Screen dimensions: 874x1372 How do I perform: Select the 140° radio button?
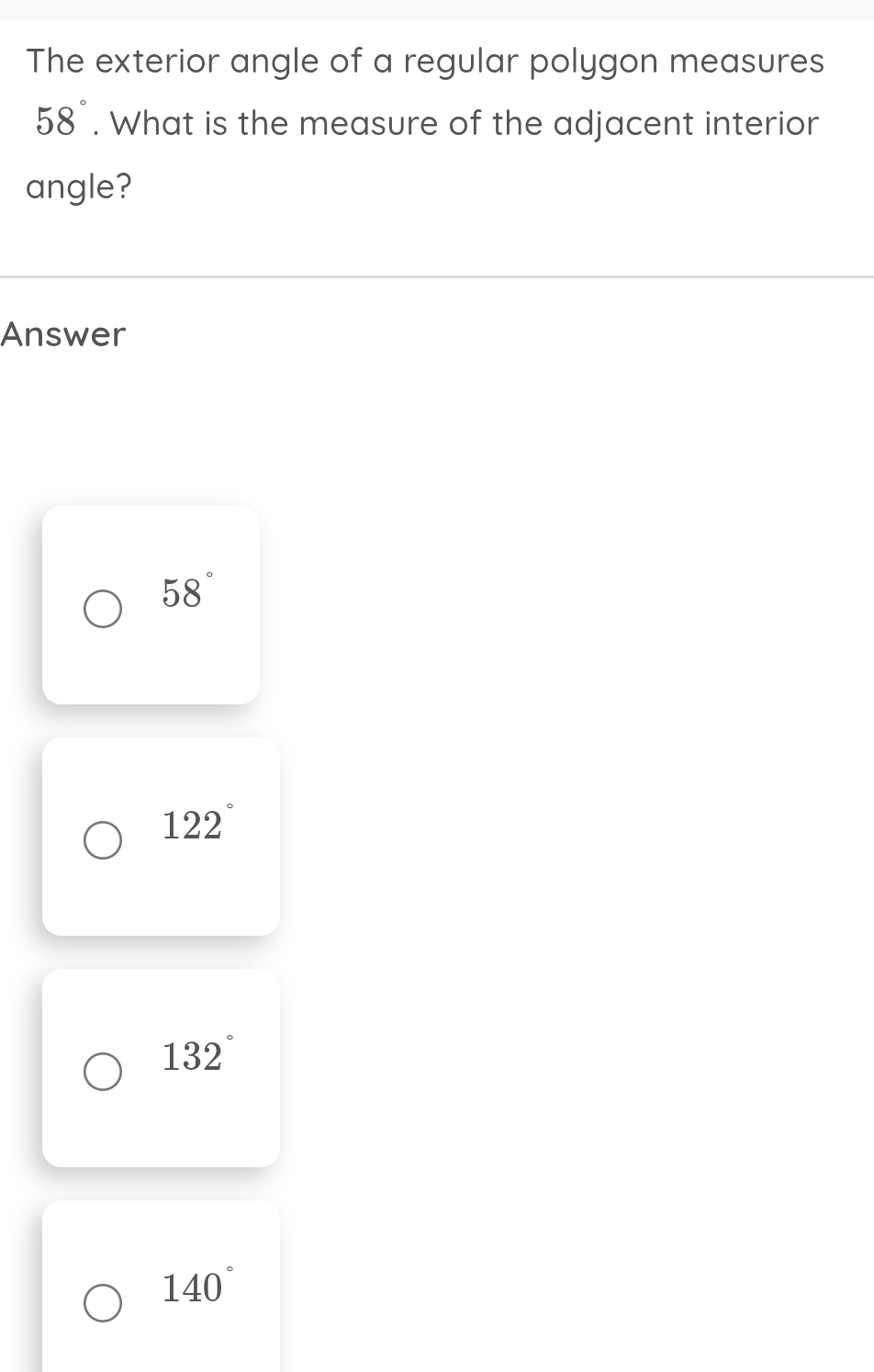pyautogui.click(x=103, y=1304)
